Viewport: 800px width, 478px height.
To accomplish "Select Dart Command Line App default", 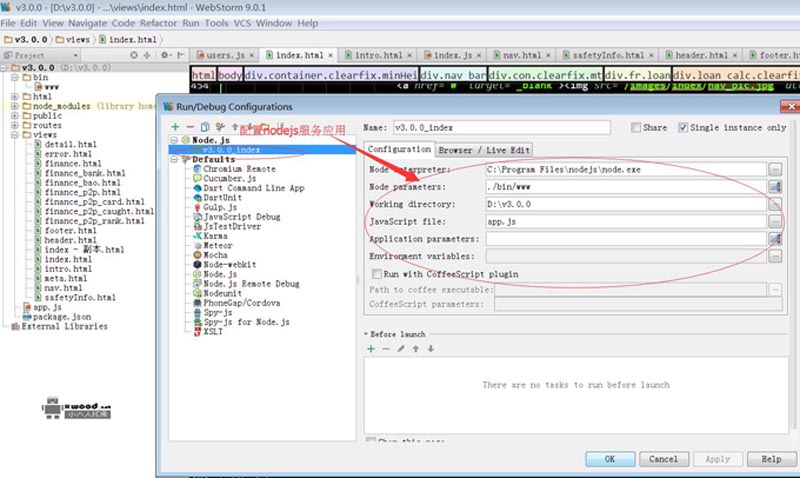I will click(248, 188).
